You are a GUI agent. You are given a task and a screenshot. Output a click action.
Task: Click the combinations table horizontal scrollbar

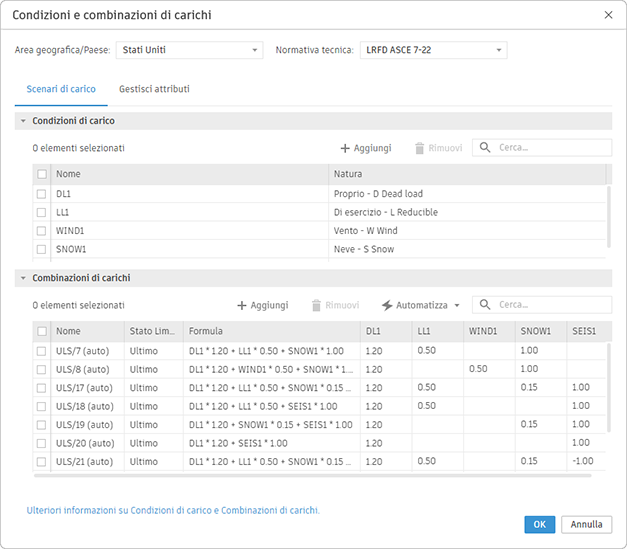[300, 475]
